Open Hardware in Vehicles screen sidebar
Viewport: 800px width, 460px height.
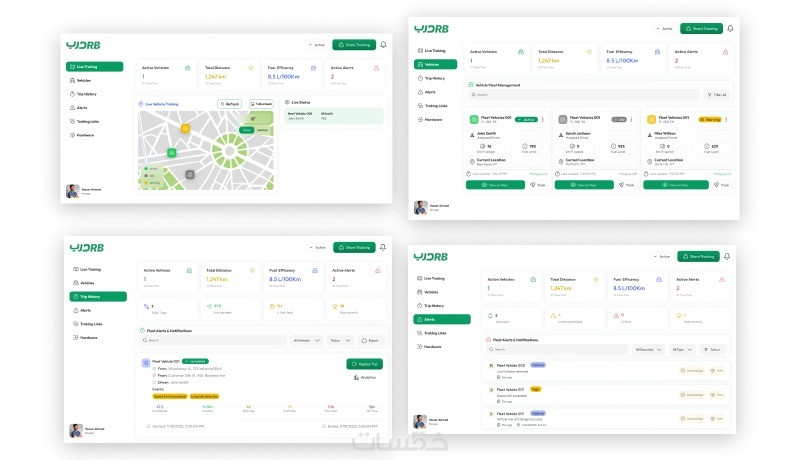click(x=430, y=119)
